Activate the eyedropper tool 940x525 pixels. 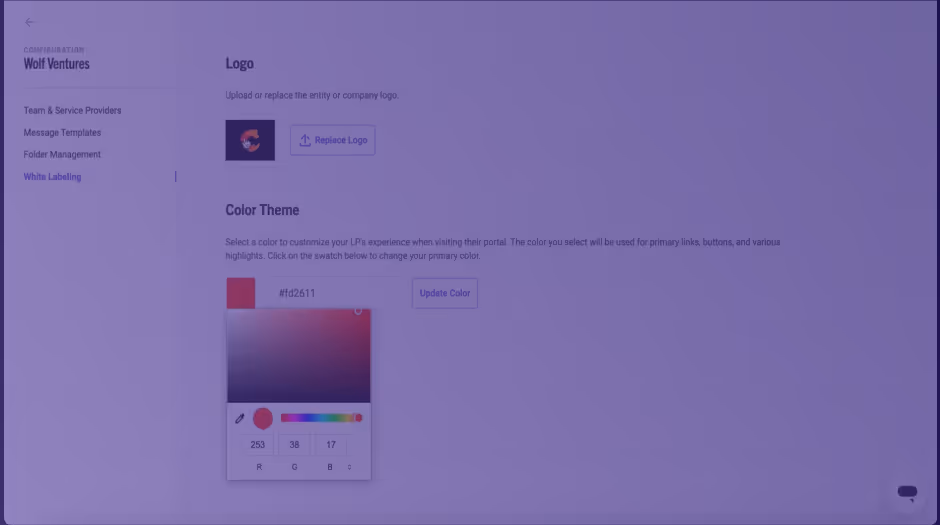coord(240,418)
